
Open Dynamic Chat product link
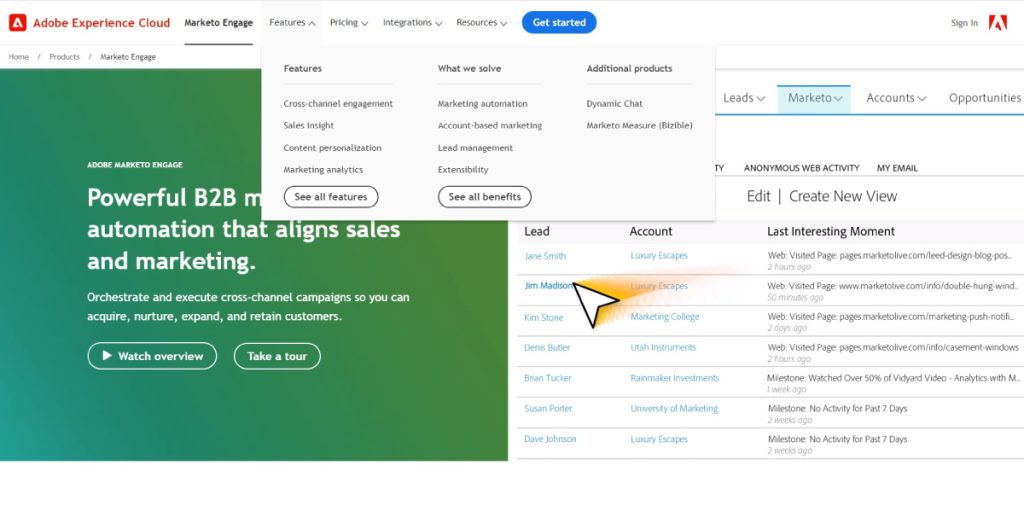tap(614, 104)
